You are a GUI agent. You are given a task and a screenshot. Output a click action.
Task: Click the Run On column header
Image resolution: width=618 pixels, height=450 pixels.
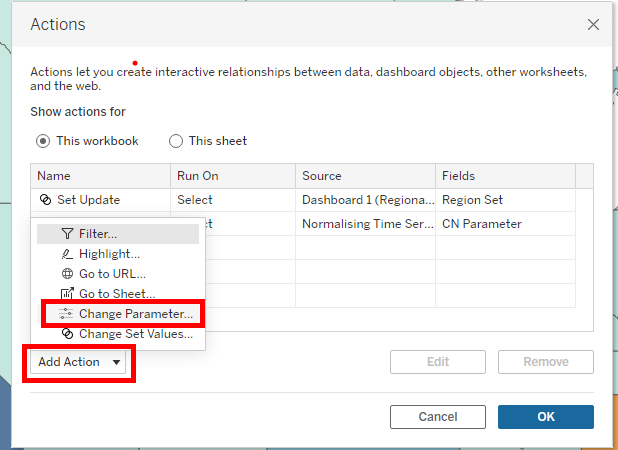[198, 176]
